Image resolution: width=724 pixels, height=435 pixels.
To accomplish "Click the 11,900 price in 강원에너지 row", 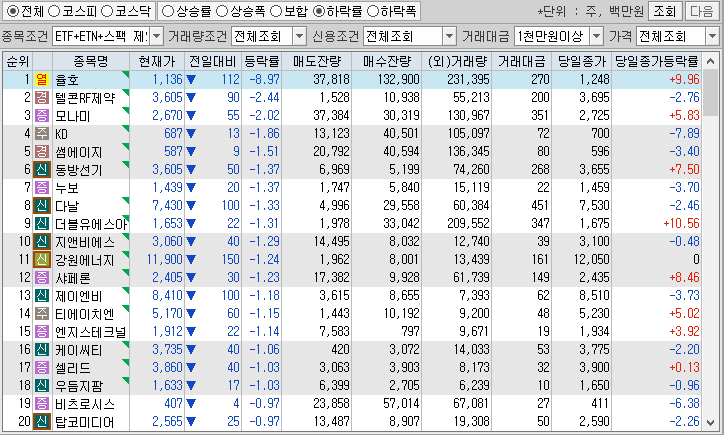I will [x=165, y=260].
